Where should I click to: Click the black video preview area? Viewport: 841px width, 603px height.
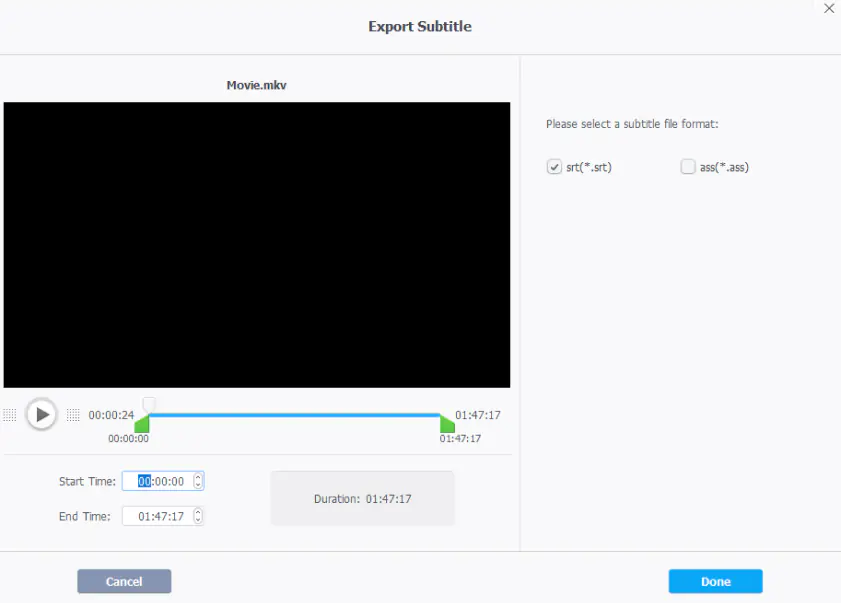coord(257,243)
